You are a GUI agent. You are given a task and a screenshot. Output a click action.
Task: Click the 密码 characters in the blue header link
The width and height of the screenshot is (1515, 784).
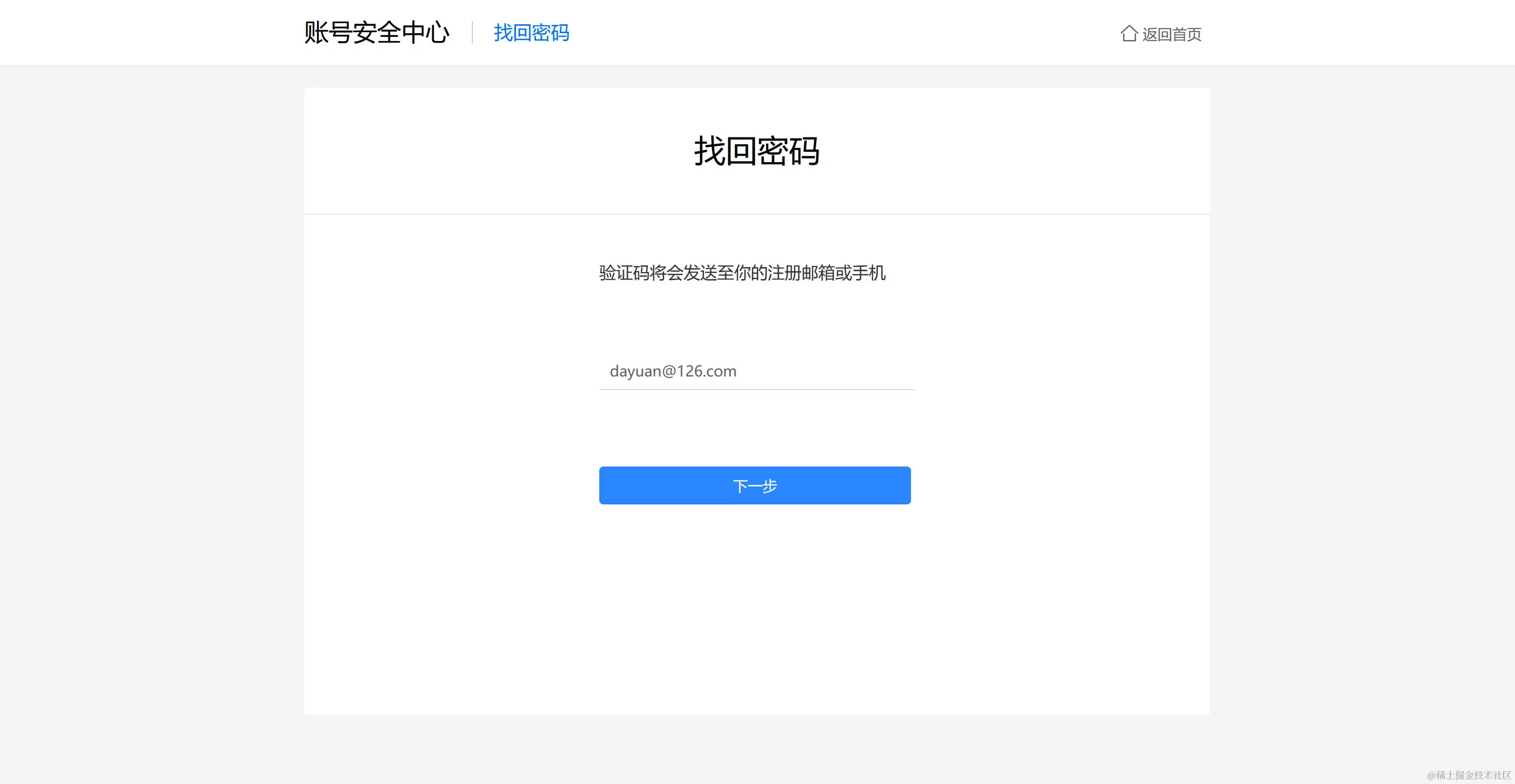pos(550,33)
